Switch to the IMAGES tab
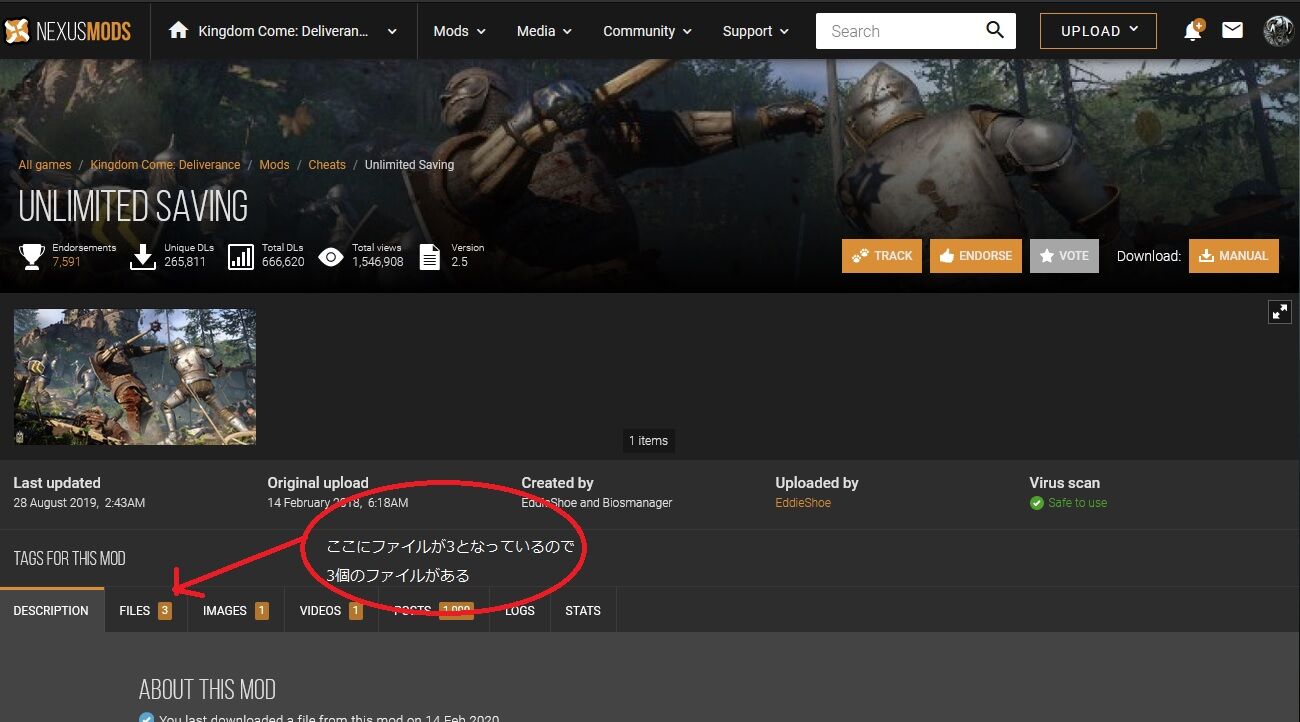Image resolution: width=1300 pixels, height=722 pixels. click(x=236, y=610)
